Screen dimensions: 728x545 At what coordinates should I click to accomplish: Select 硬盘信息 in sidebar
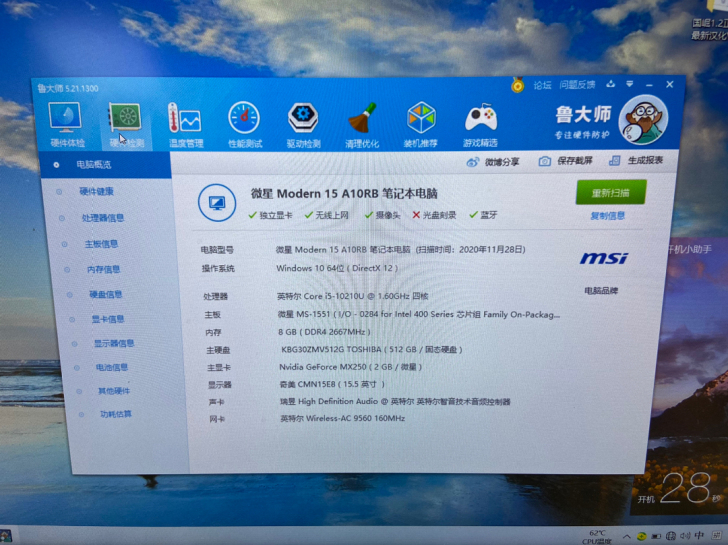(x=106, y=294)
